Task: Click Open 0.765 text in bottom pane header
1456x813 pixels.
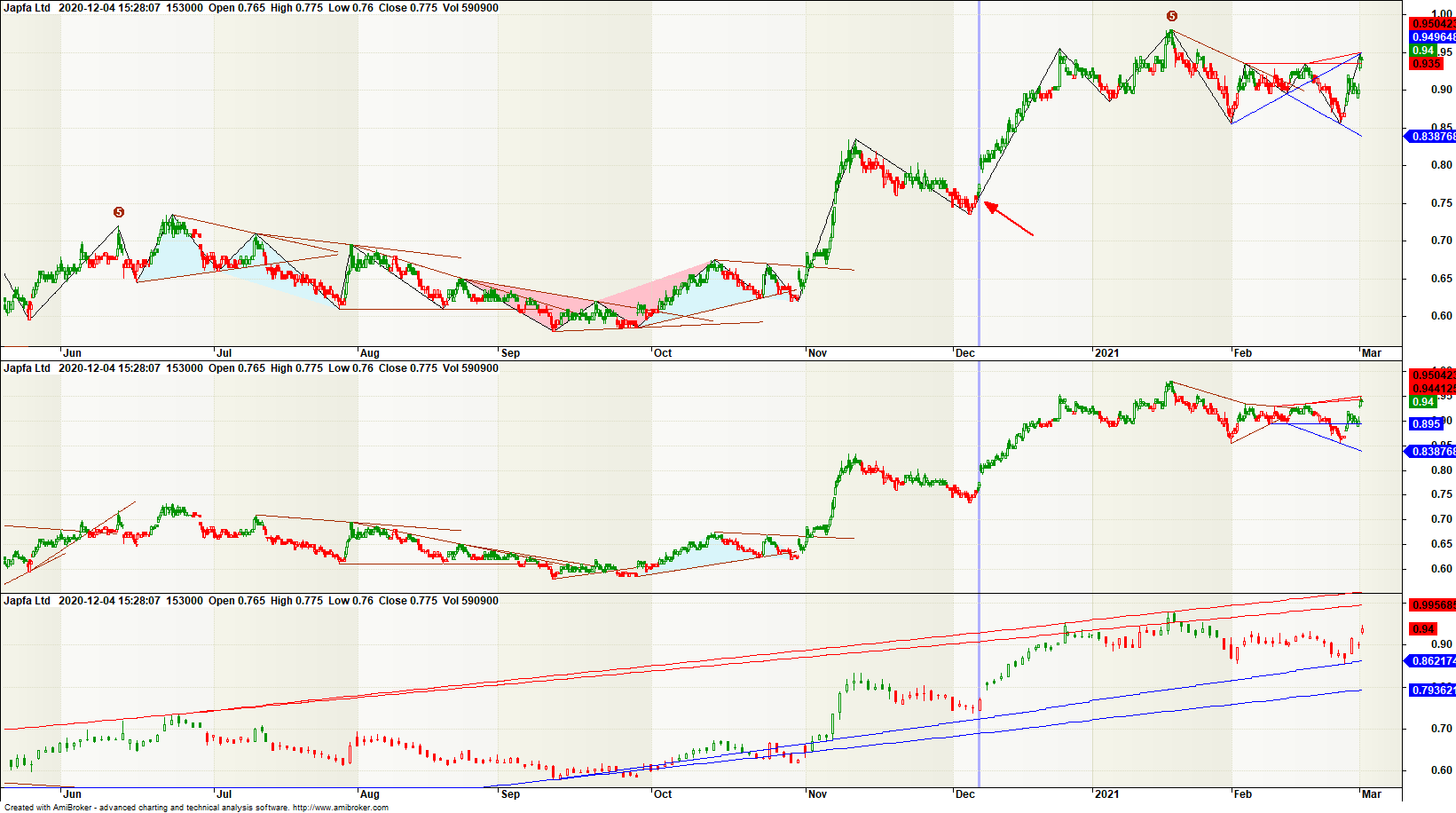Action: pos(237,601)
